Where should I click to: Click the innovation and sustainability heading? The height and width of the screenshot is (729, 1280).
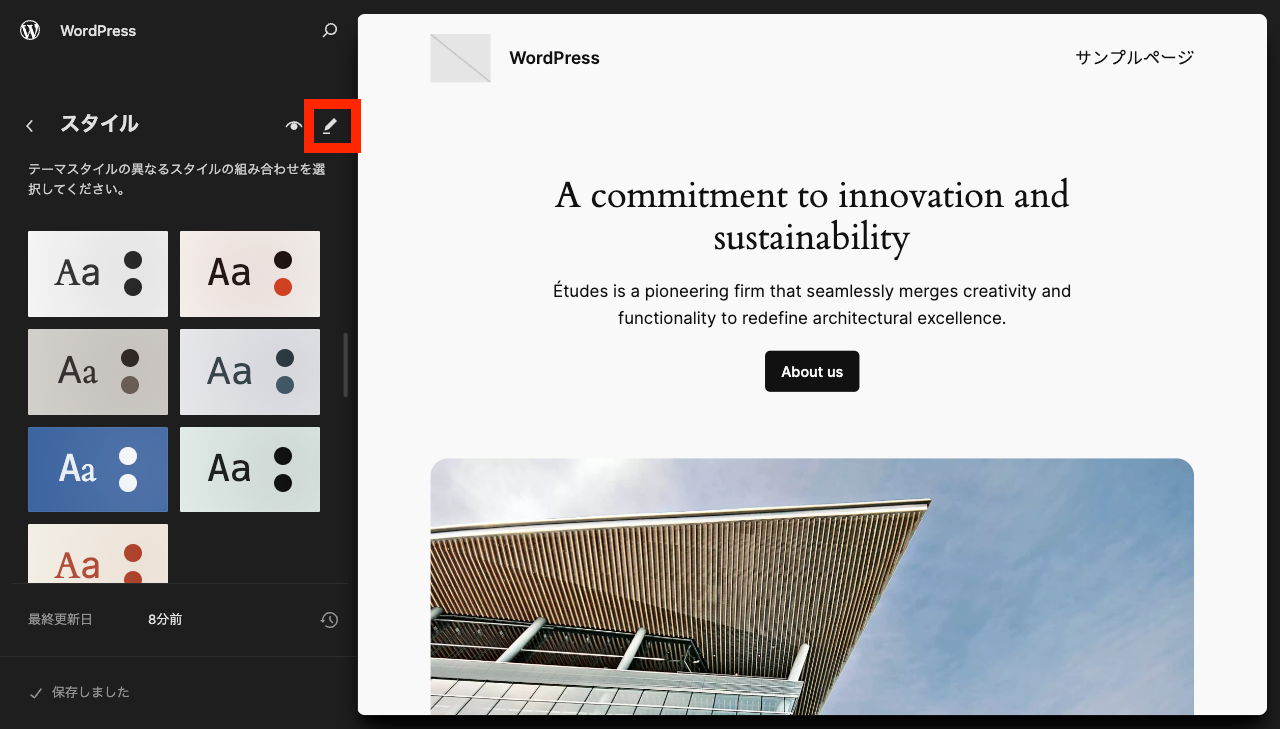812,216
